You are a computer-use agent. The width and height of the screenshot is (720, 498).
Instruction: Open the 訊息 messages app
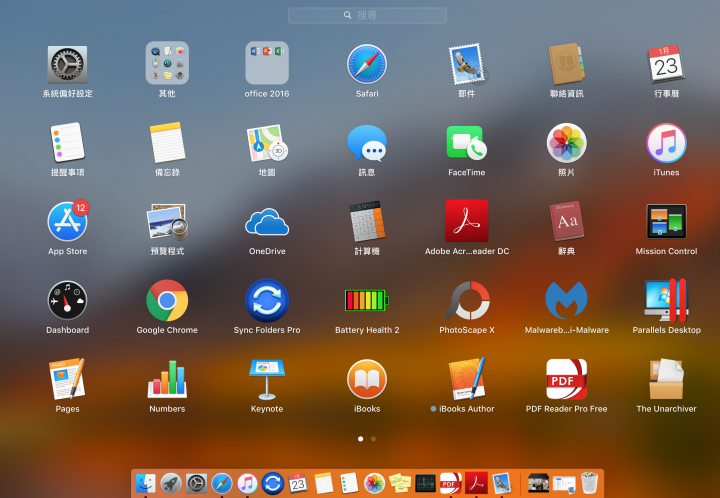coord(366,143)
